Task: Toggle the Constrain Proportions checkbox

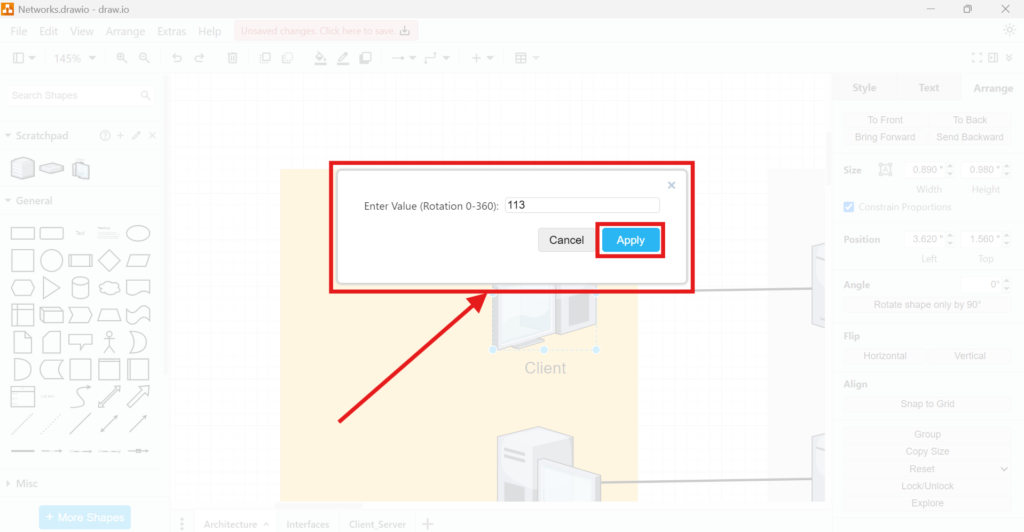Action: tap(848, 207)
